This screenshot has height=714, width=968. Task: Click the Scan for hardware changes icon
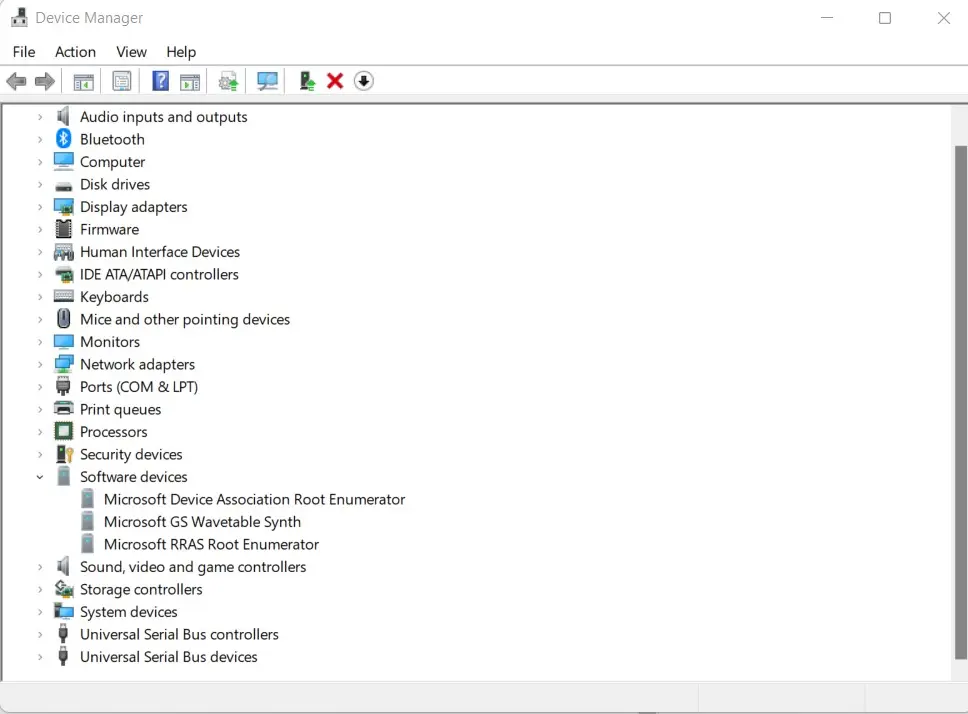tap(267, 80)
